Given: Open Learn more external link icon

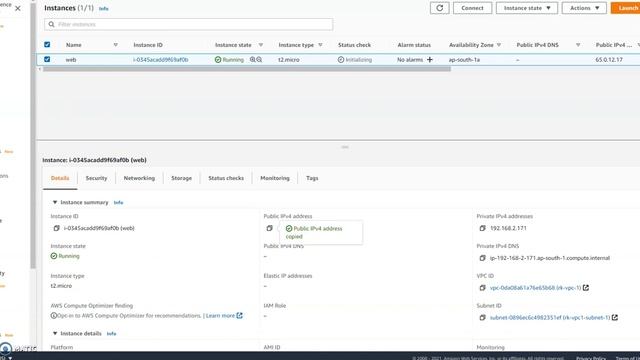Looking at the screenshot, I should coord(240,316).
